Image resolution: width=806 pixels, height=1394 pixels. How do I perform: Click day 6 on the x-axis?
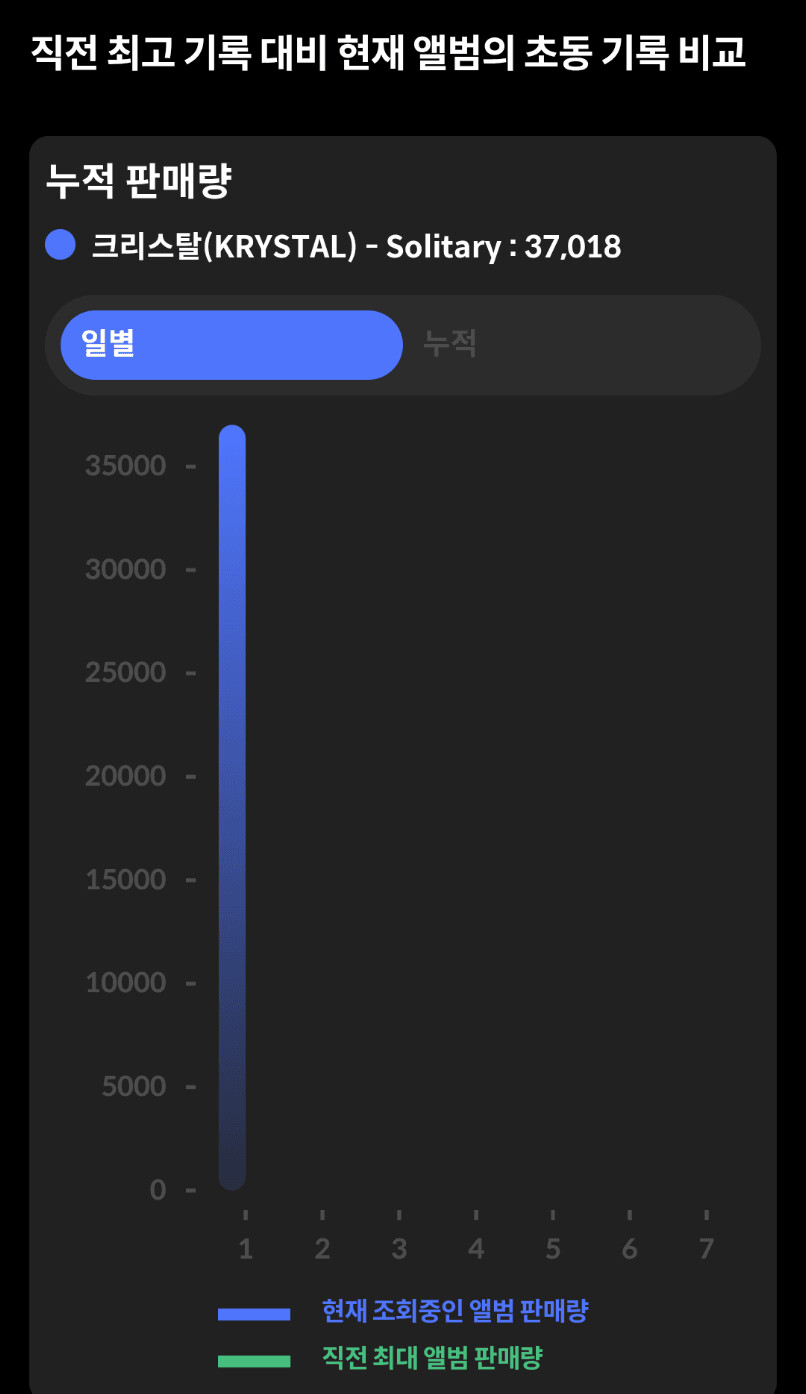click(629, 1249)
